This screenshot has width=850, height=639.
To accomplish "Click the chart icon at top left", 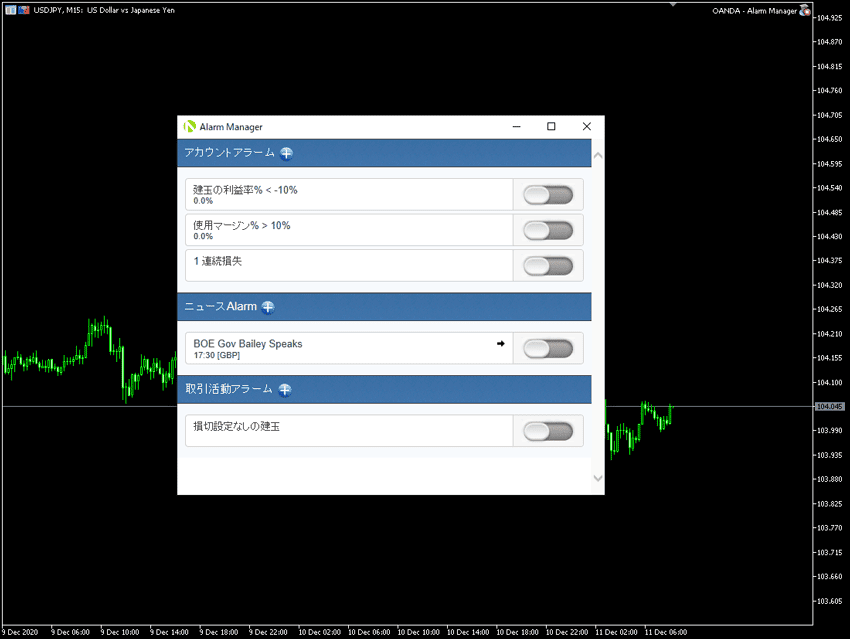I will click(8, 9).
